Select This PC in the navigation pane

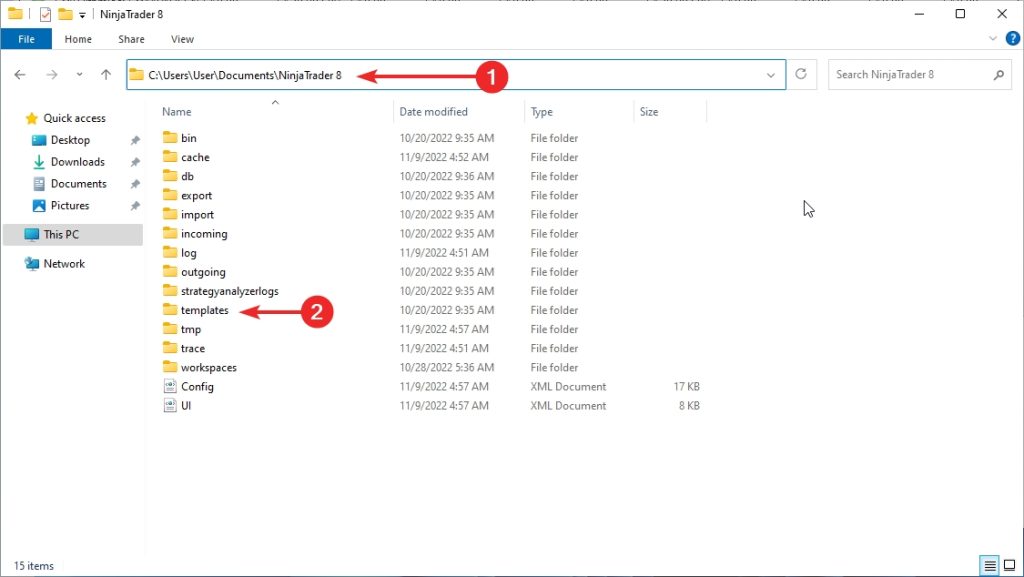60,235
